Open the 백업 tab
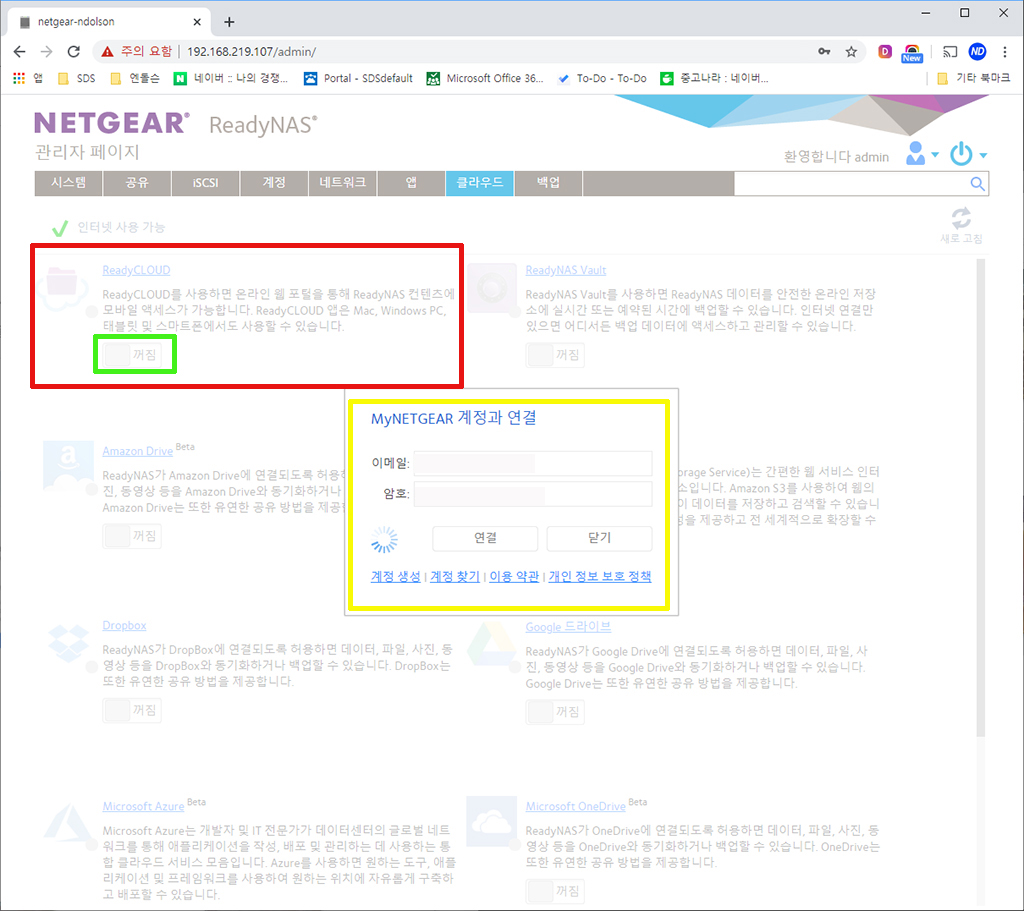Viewport: 1024px width, 911px height. tap(549, 183)
